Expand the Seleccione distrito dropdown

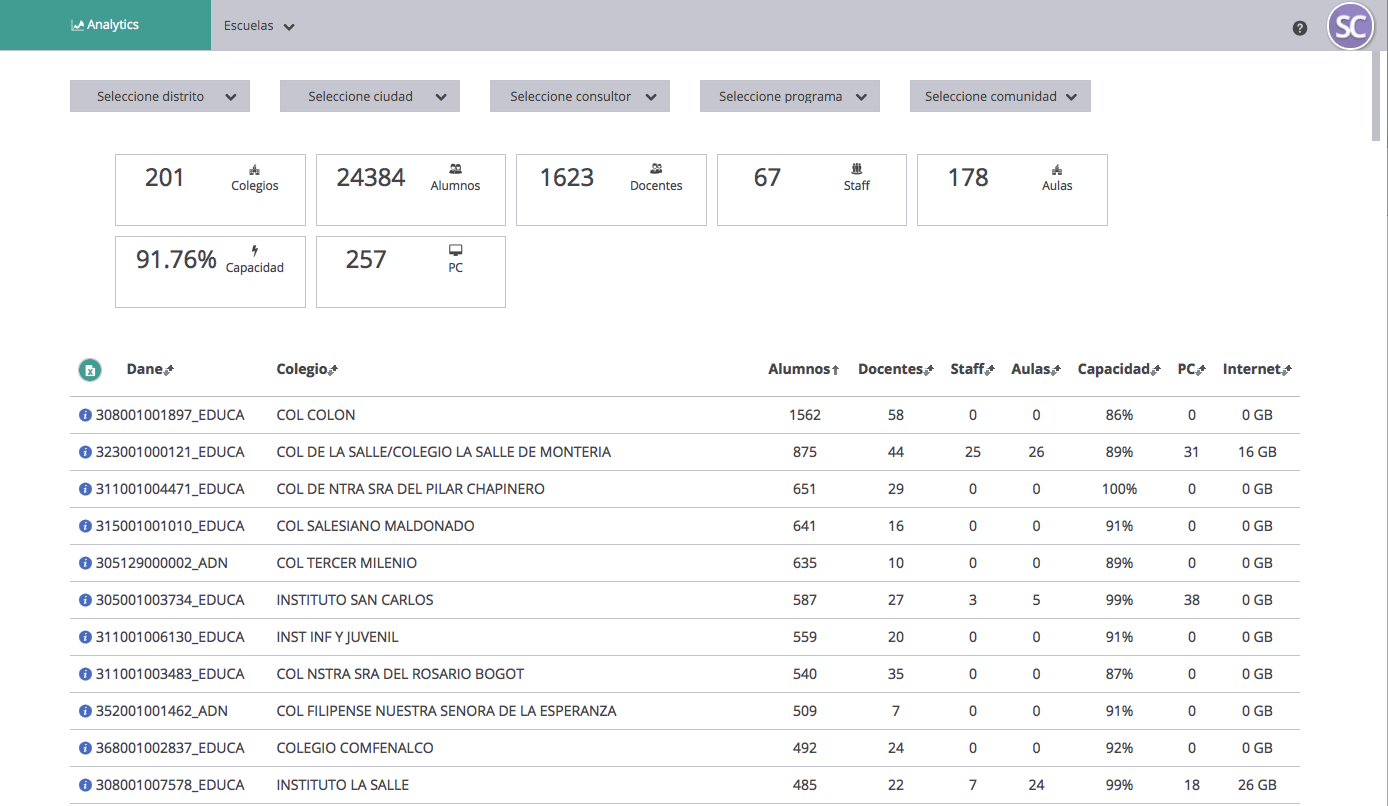click(160, 97)
